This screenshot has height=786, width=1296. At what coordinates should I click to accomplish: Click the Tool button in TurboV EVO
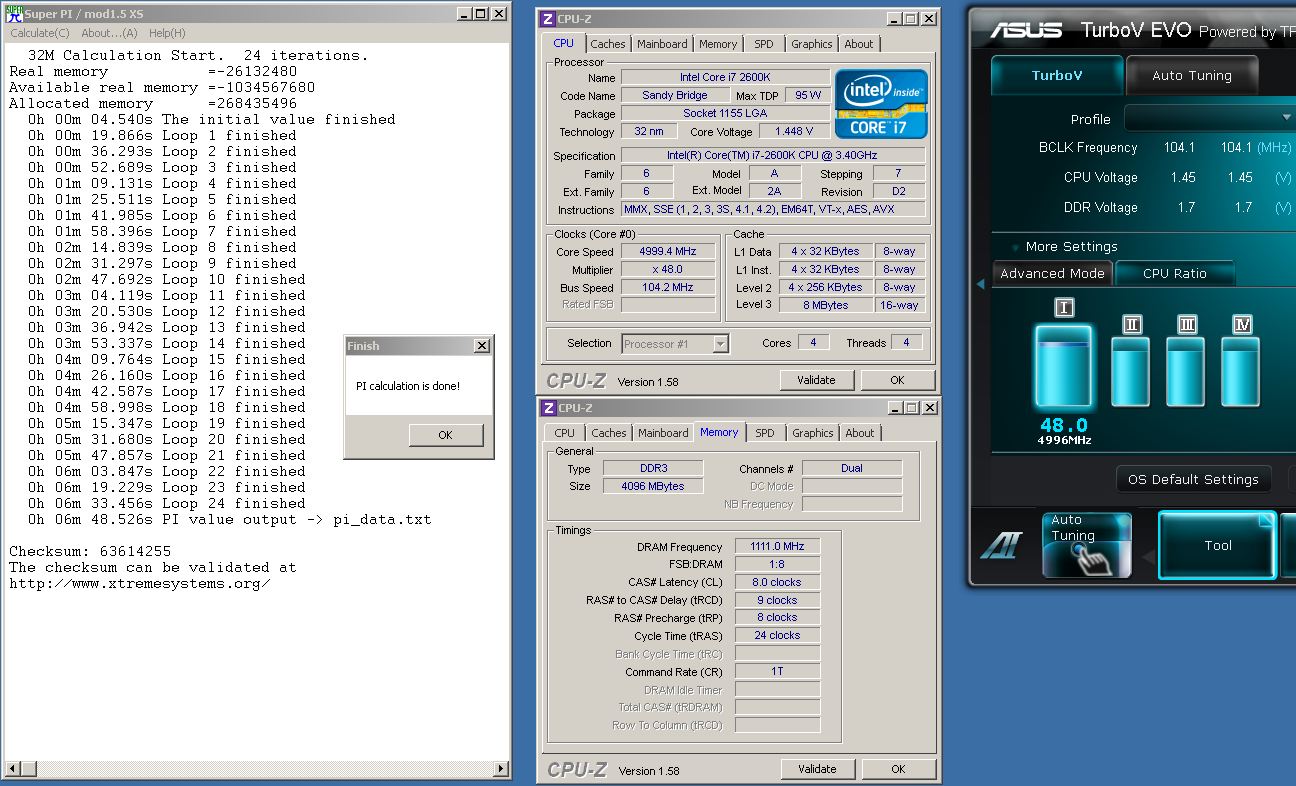(x=1217, y=545)
